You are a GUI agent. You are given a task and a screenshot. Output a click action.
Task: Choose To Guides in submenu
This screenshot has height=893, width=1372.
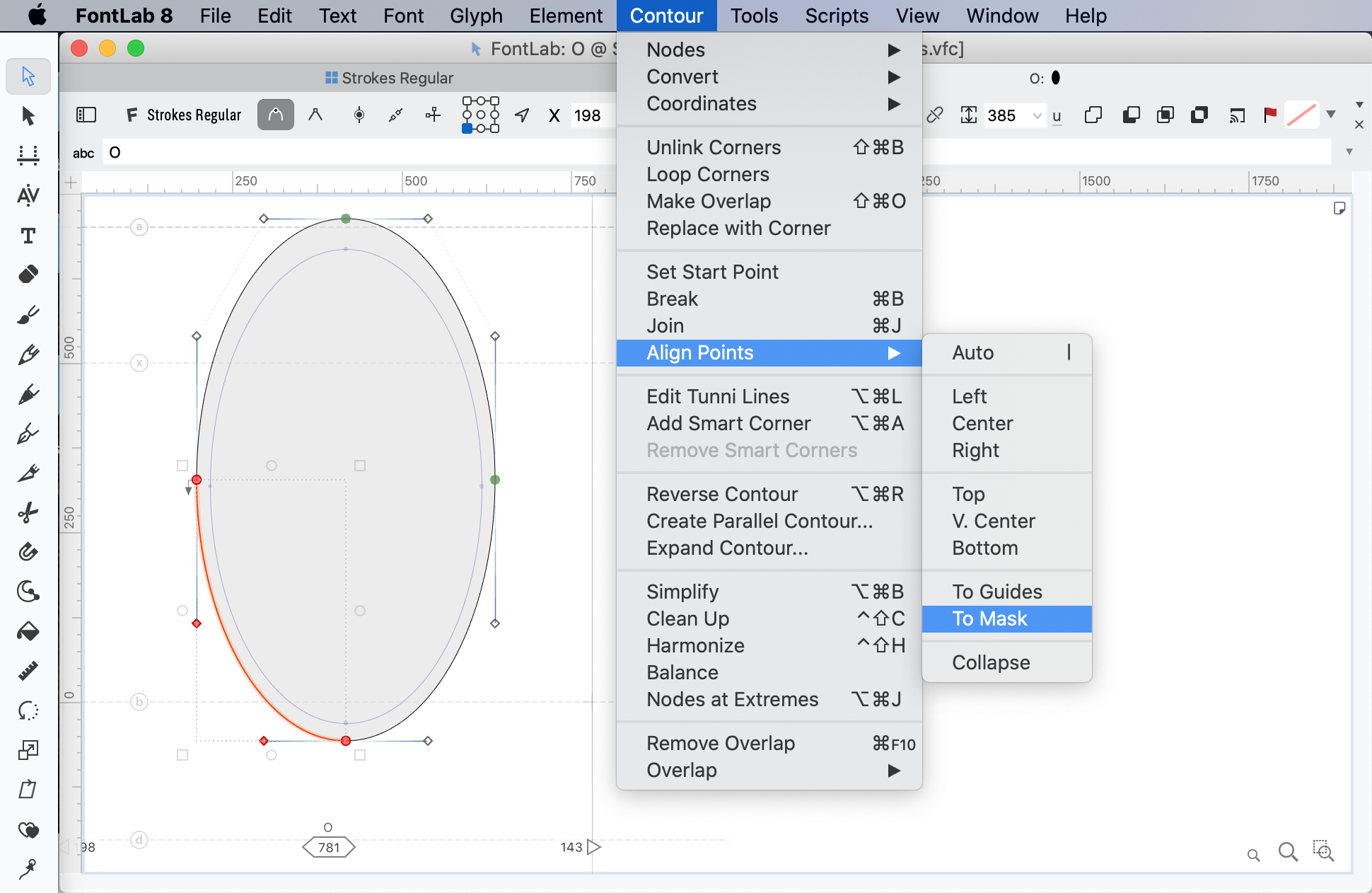pyautogui.click(x=1007, y=592)
